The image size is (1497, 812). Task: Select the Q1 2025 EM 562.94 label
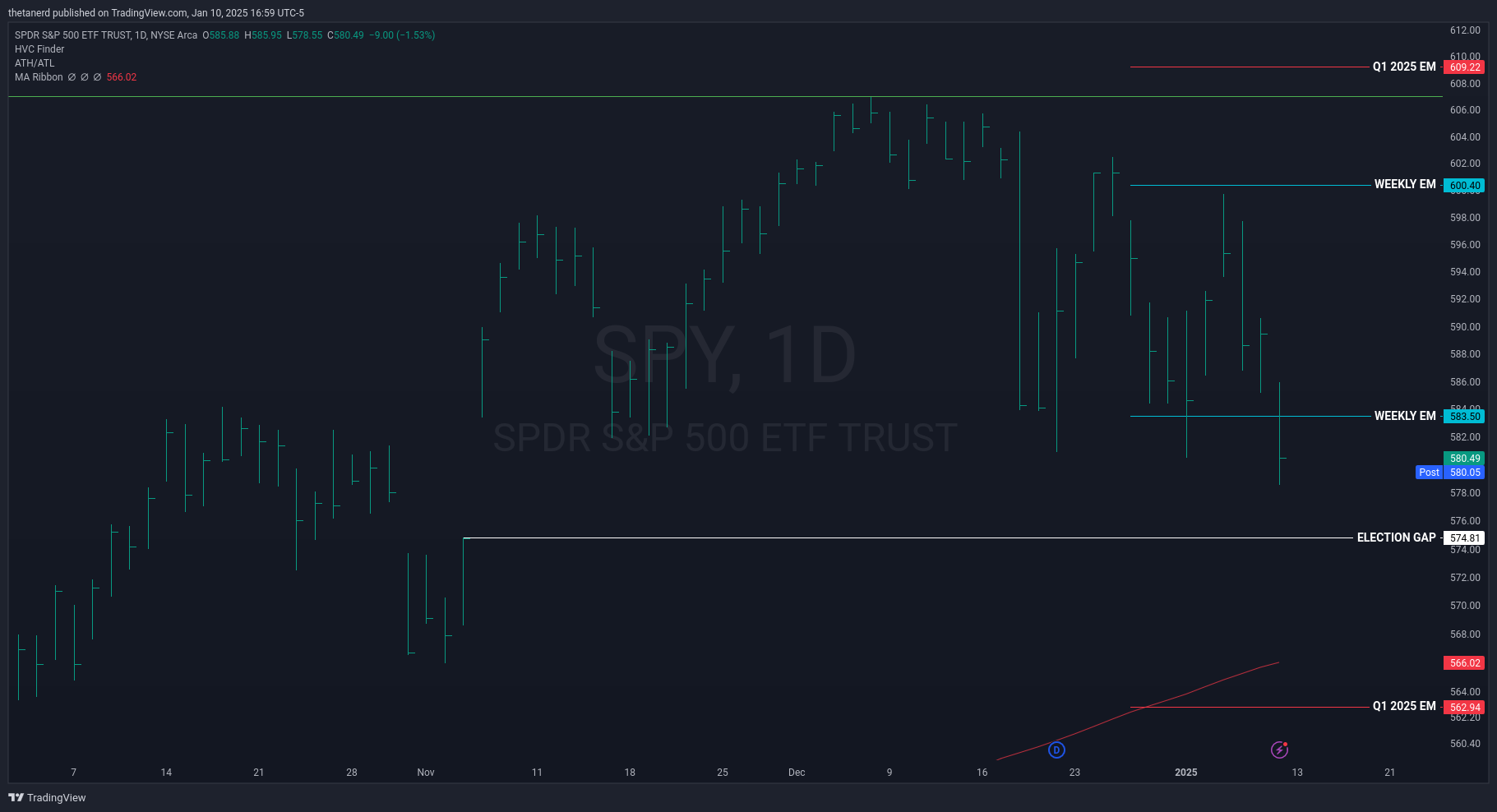coord(1464,708)
